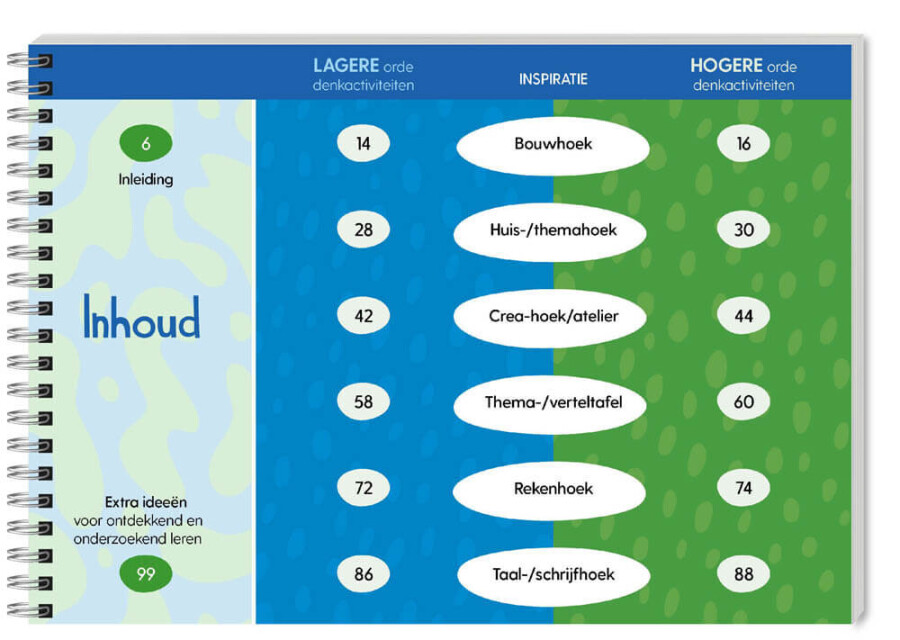Viewport: 900px width, 640px height.
Task: Click the page 58 number circle
Action: 363,403
